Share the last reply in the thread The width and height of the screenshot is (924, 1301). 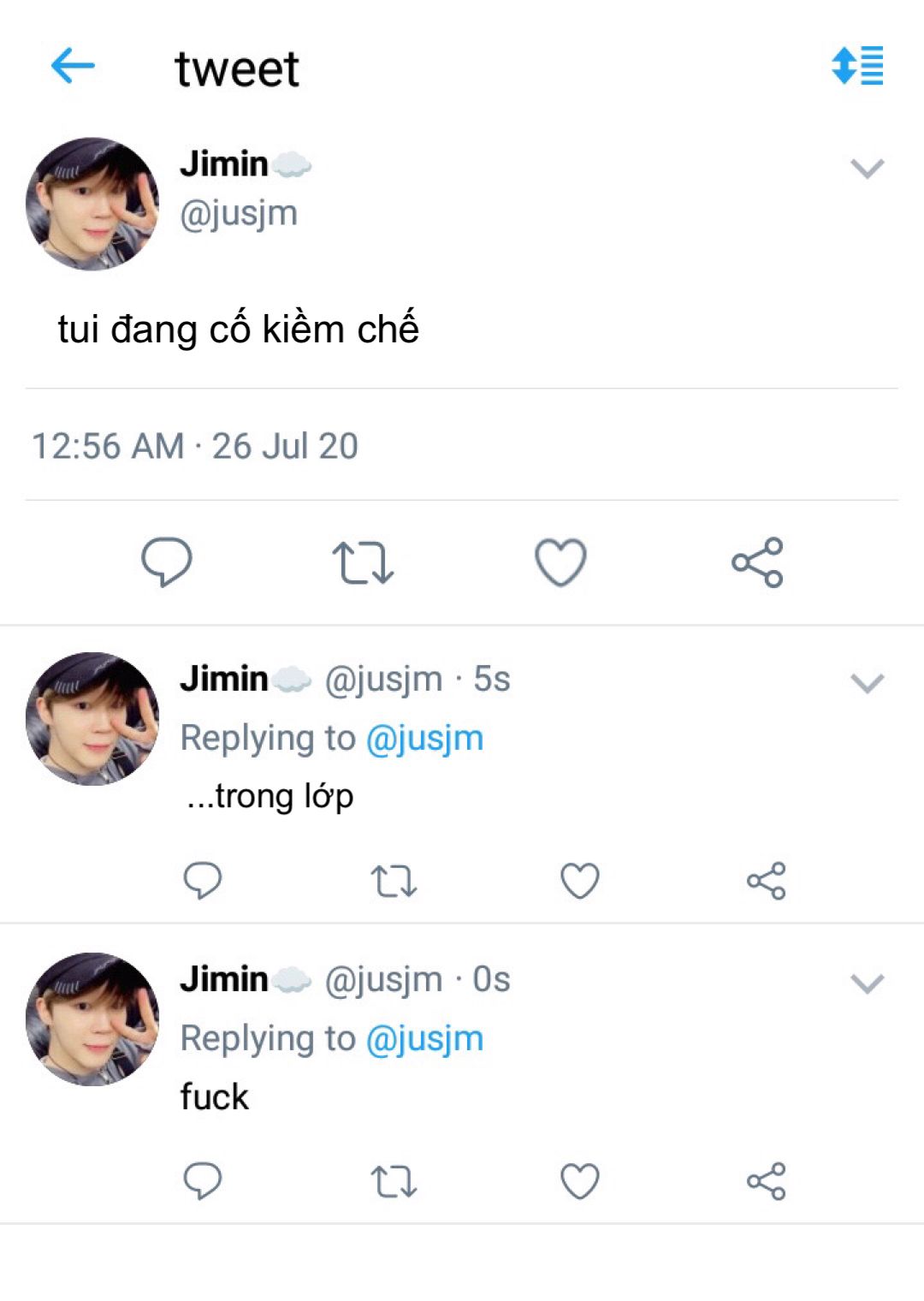tap(766, 1181)
